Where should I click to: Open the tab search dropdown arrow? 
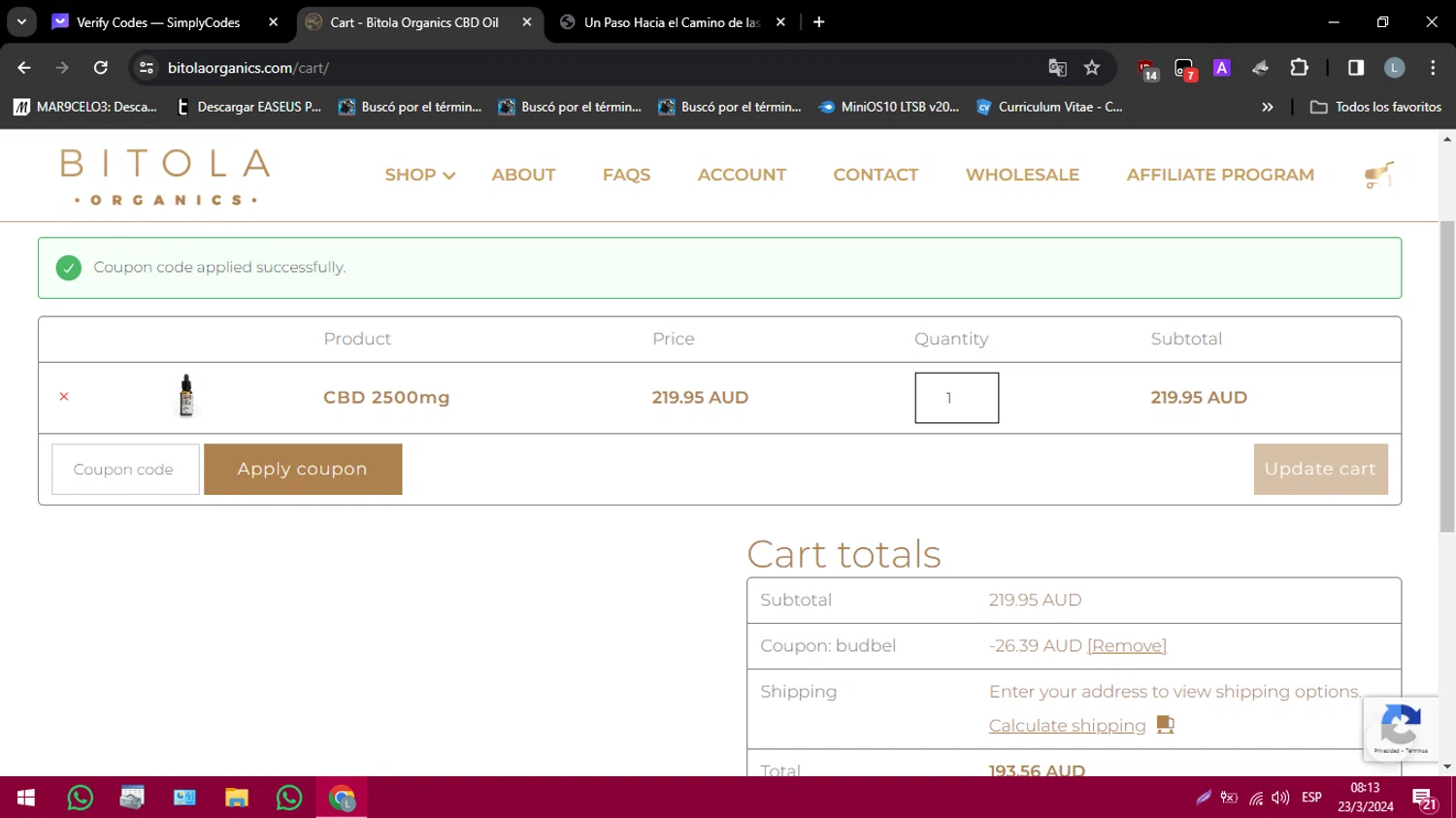pos(21,22)
